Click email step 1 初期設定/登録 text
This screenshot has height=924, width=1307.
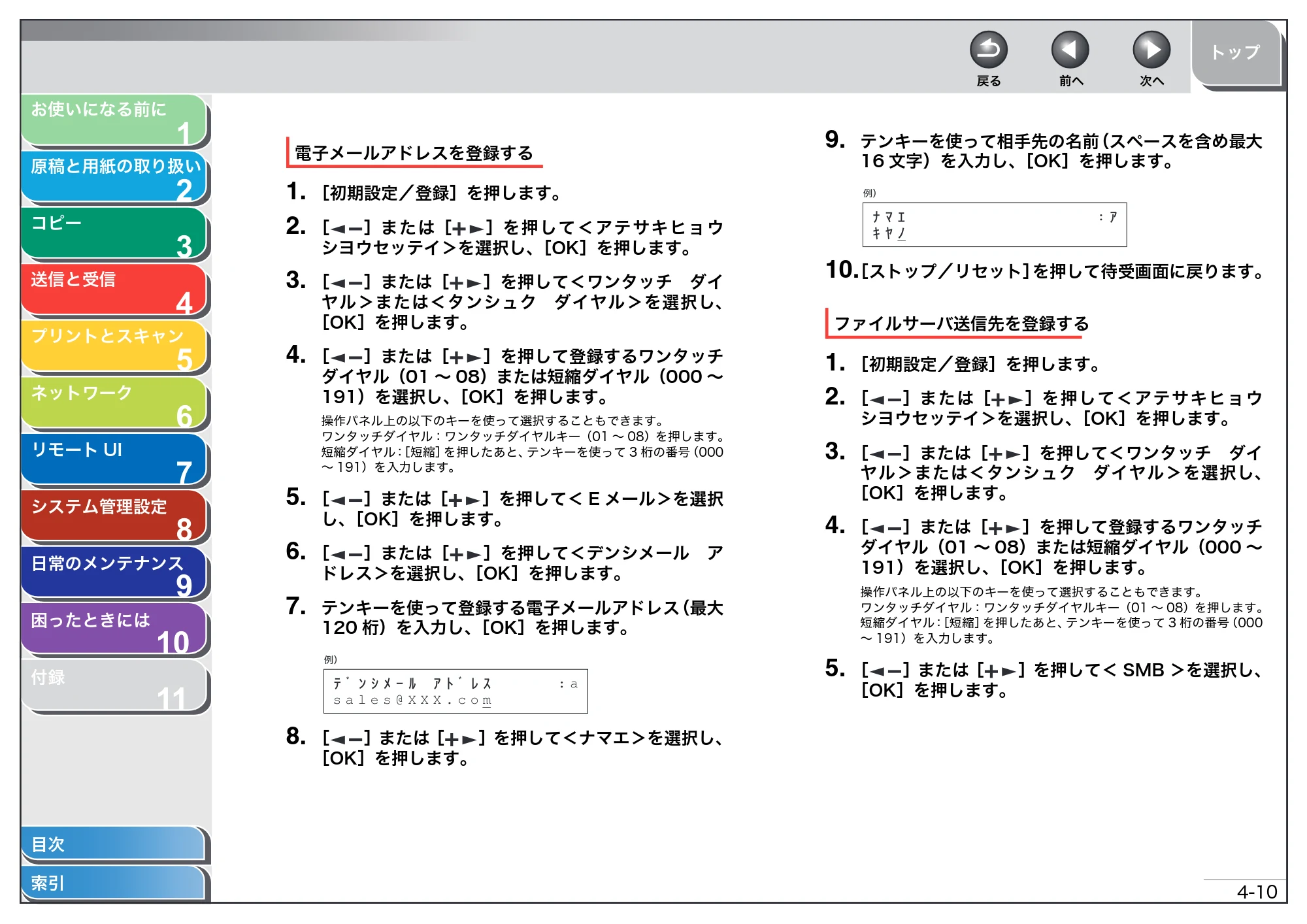tap(442, 193)
